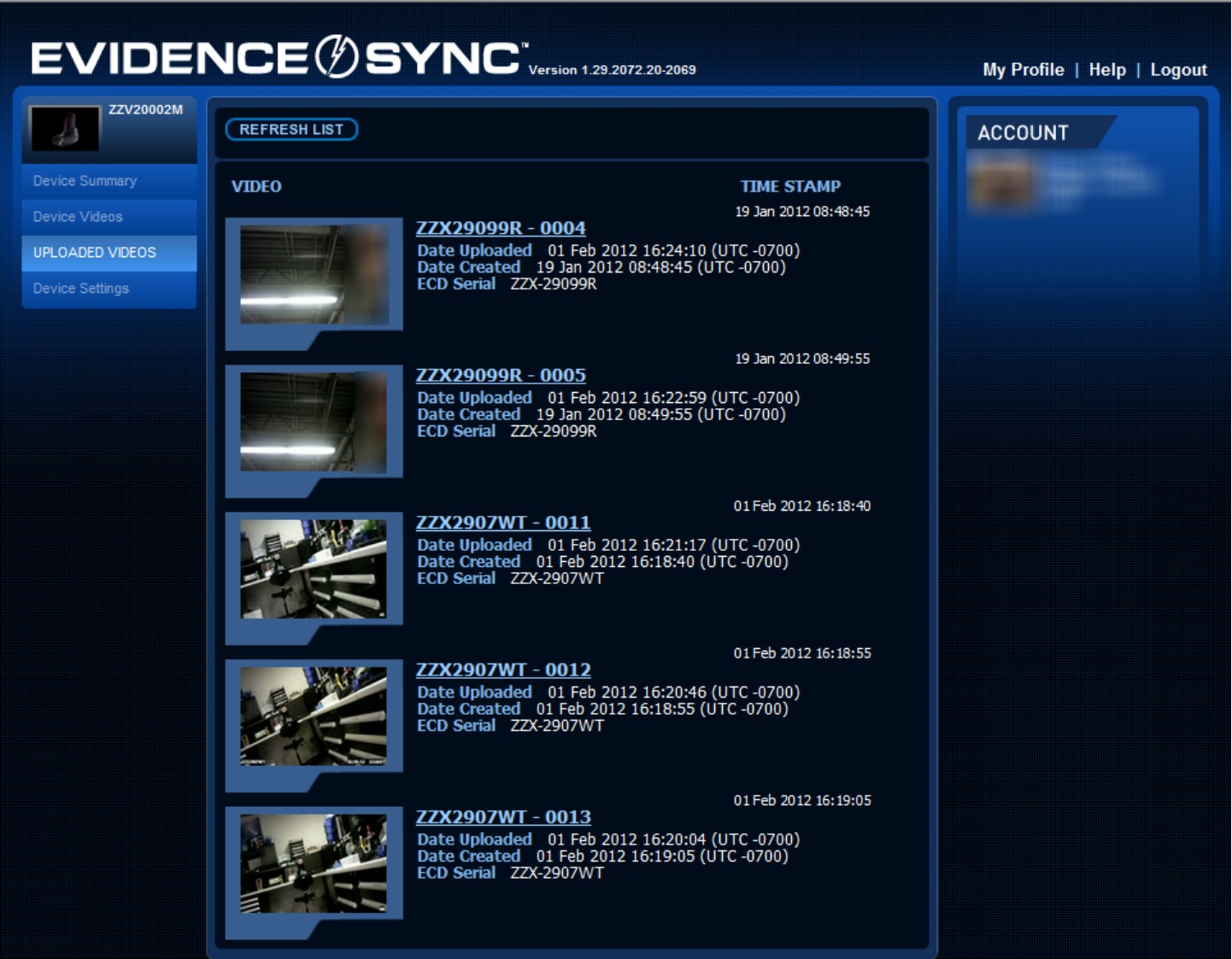Open video ZZX29099R - 0005
This screenshot has width=1232, height=959.
[x=500, y=374]
